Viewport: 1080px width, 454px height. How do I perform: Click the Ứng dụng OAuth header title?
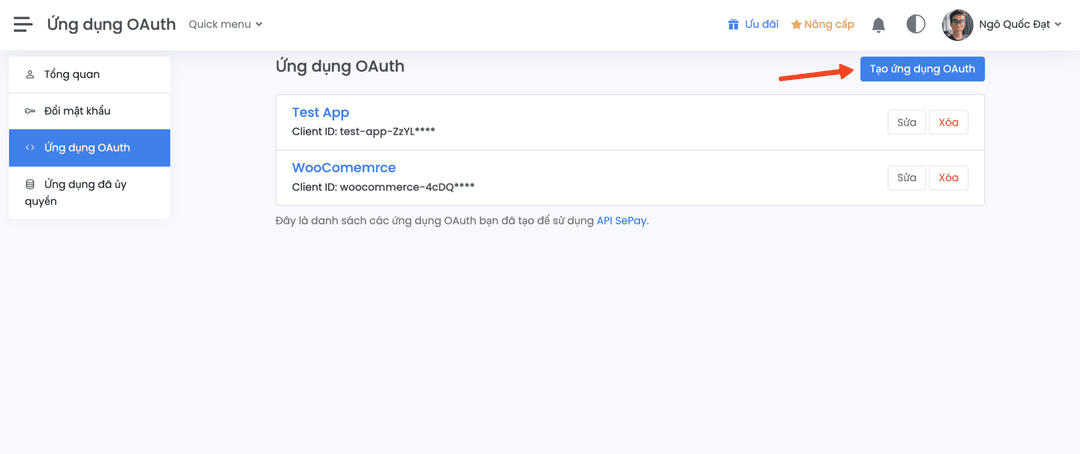(112, 25)
